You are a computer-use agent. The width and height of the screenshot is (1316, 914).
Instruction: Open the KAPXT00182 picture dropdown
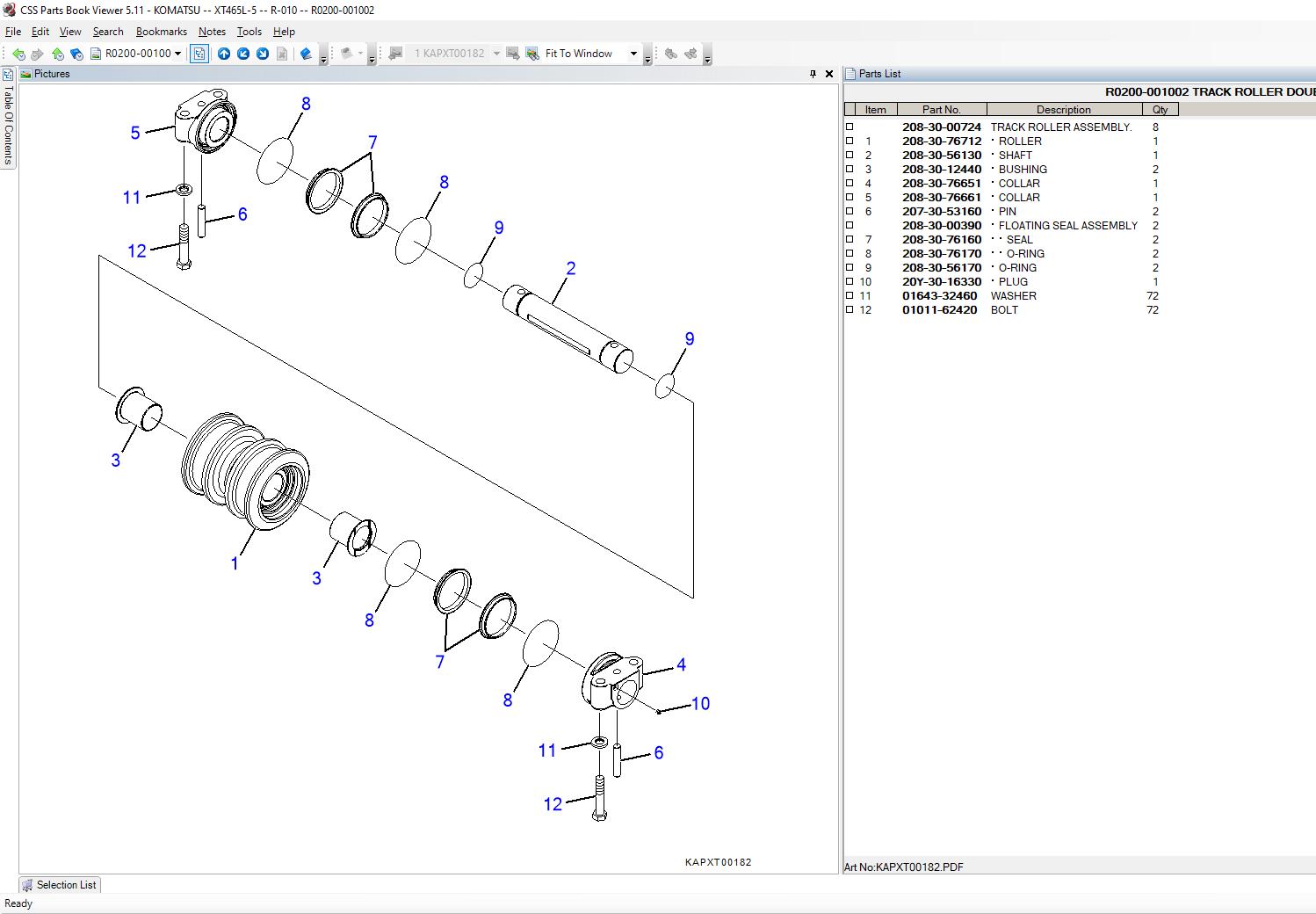[x=496, y=54]
